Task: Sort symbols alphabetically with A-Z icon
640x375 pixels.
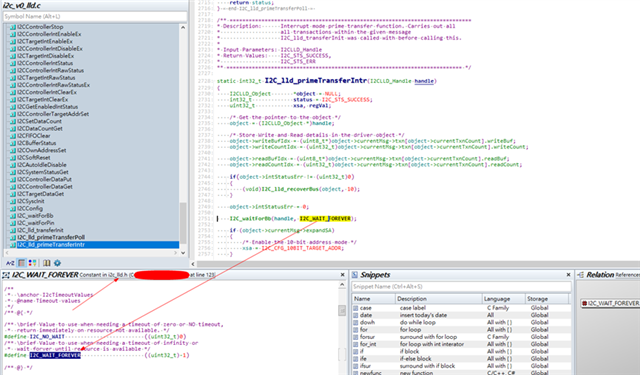Action: point(10,263)
